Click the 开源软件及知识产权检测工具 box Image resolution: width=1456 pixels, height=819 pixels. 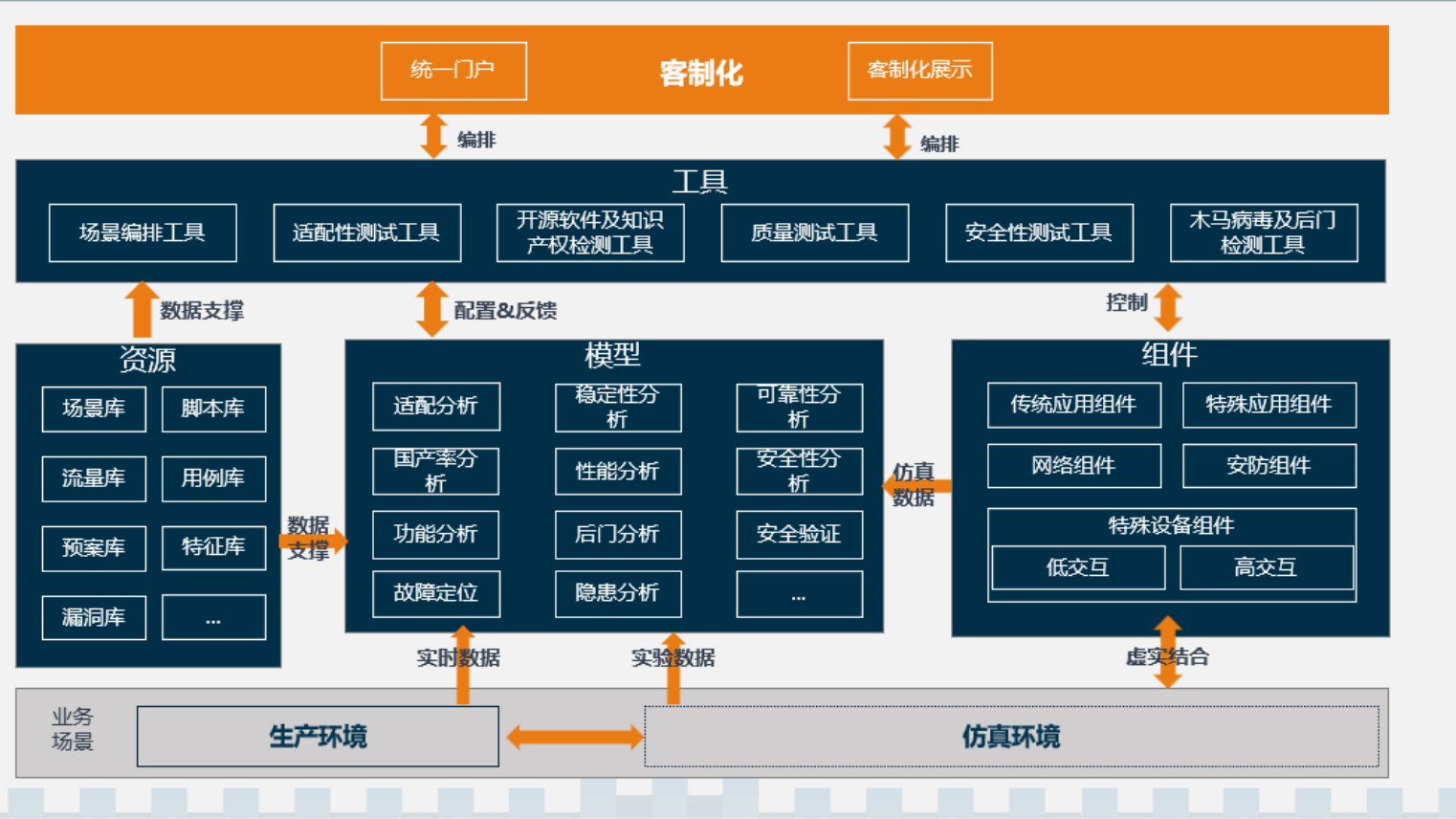pos(590,232)
